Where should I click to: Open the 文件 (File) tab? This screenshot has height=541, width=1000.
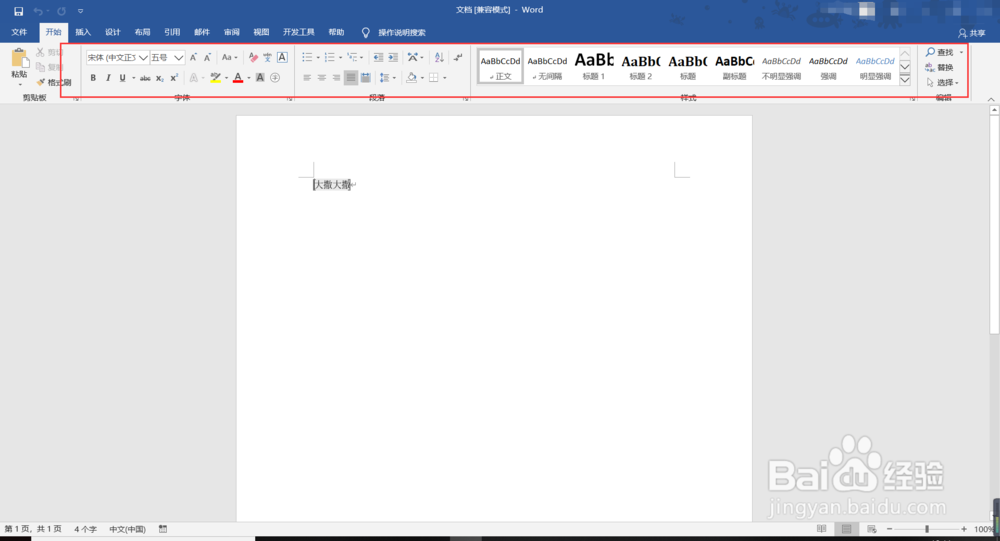[19, 33]
